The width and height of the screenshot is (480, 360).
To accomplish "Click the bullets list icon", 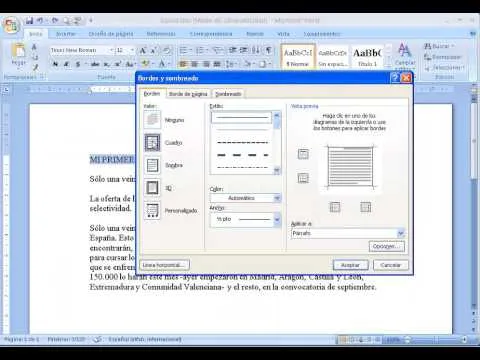I will (x=184, y=50).
